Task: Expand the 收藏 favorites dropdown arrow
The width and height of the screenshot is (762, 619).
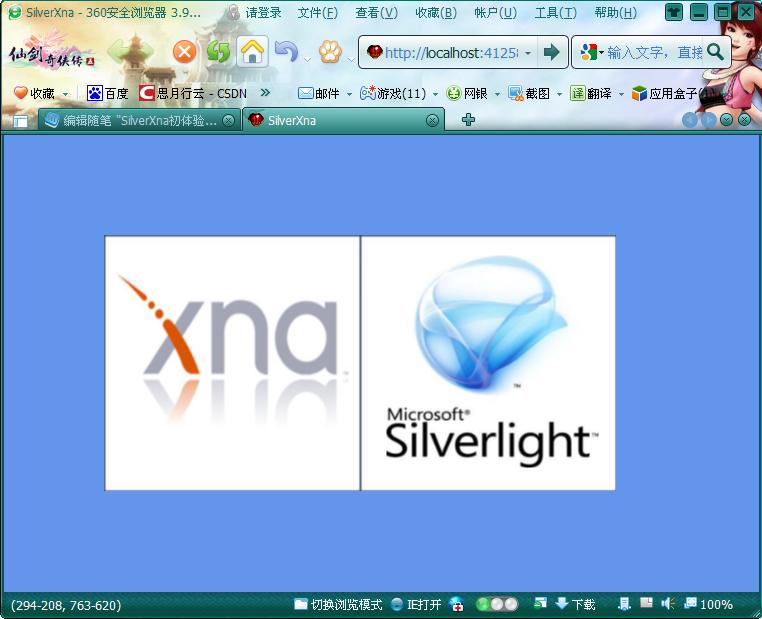Action: click(x=65, y=94)
